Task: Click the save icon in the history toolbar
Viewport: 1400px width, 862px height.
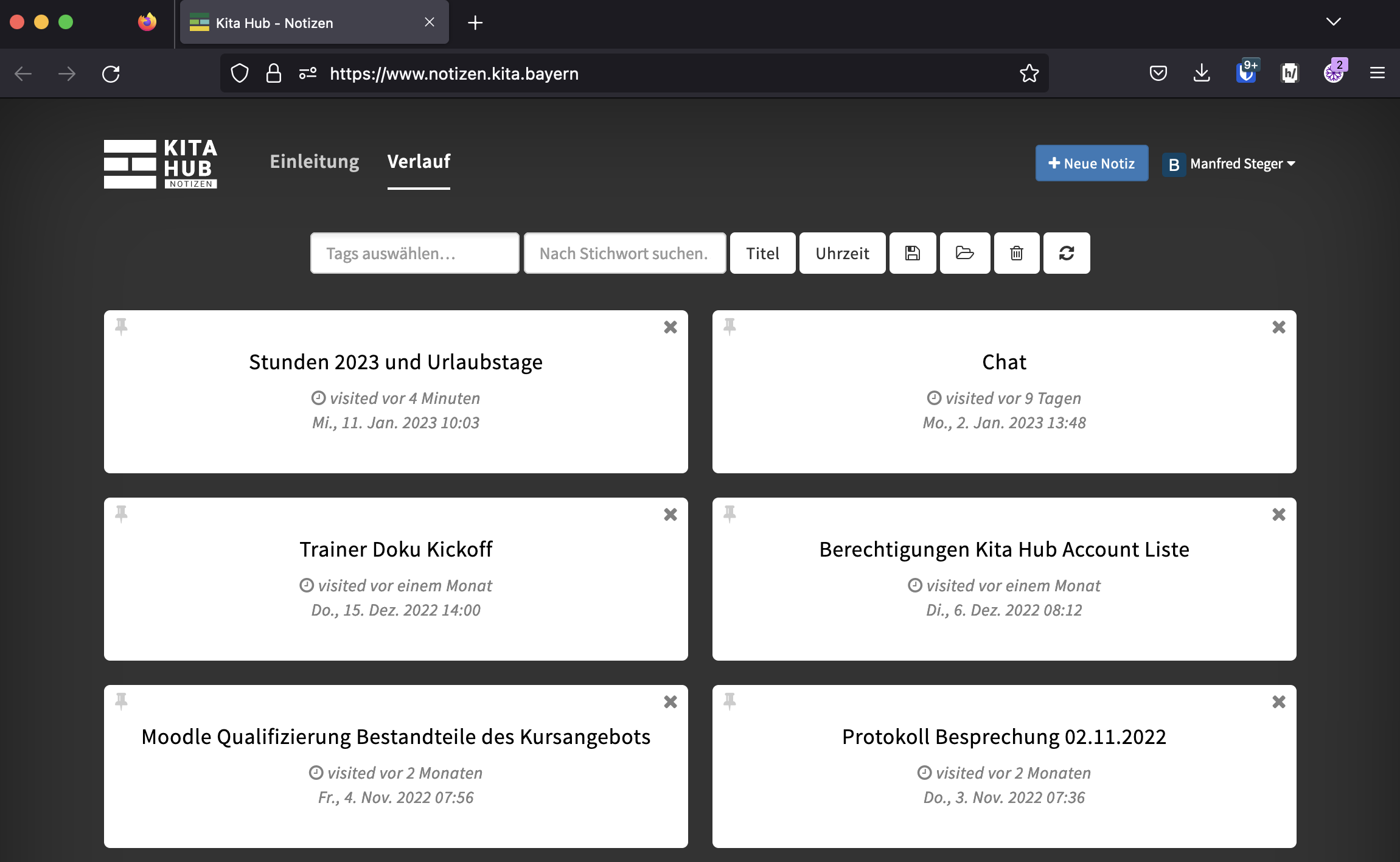Action: (912, 253)
